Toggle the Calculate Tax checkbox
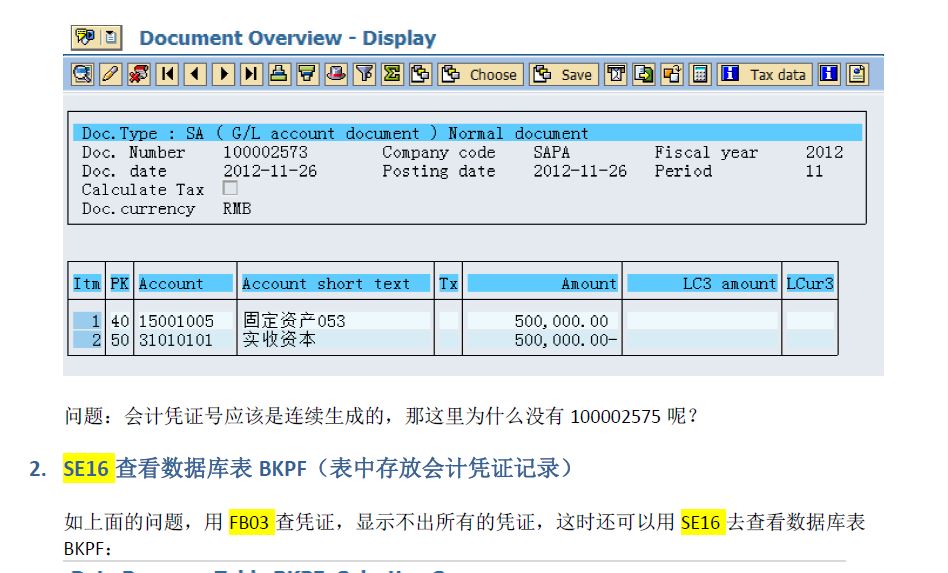Viewport: 948px width, 573px height. (x=230, y=189)
